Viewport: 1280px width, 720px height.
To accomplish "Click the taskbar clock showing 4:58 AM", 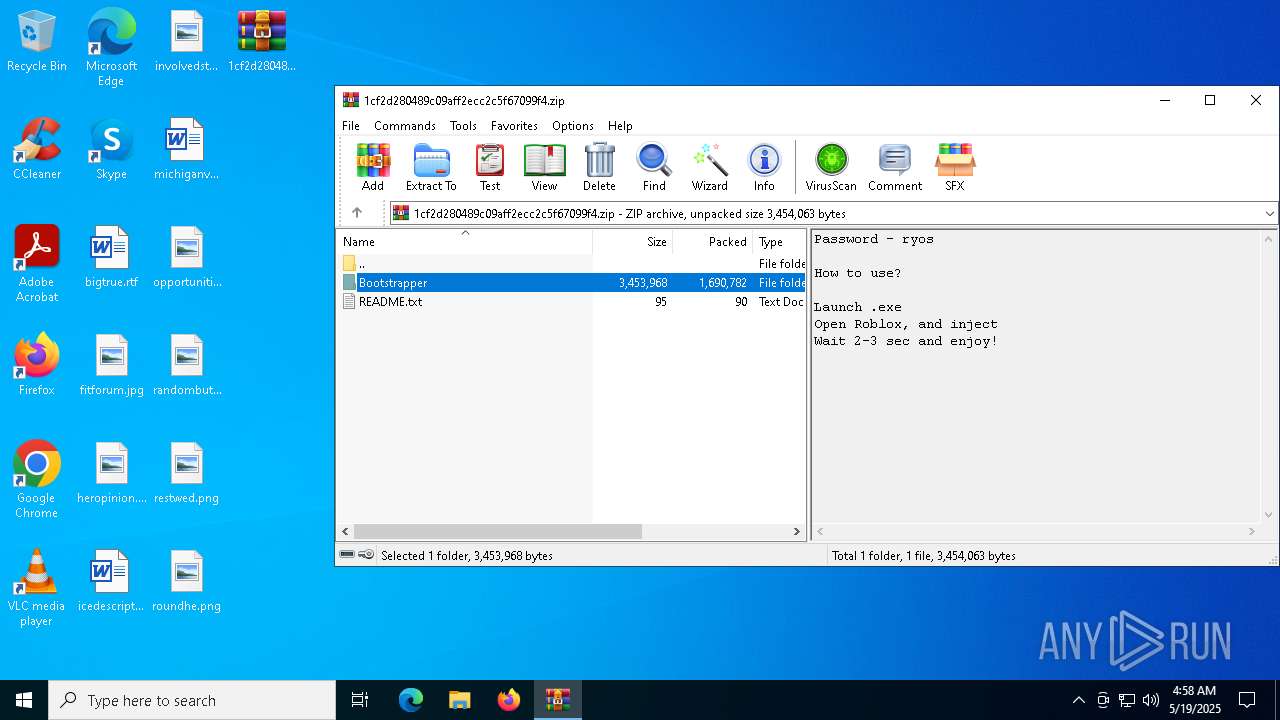I will (x=1196, y=700).
